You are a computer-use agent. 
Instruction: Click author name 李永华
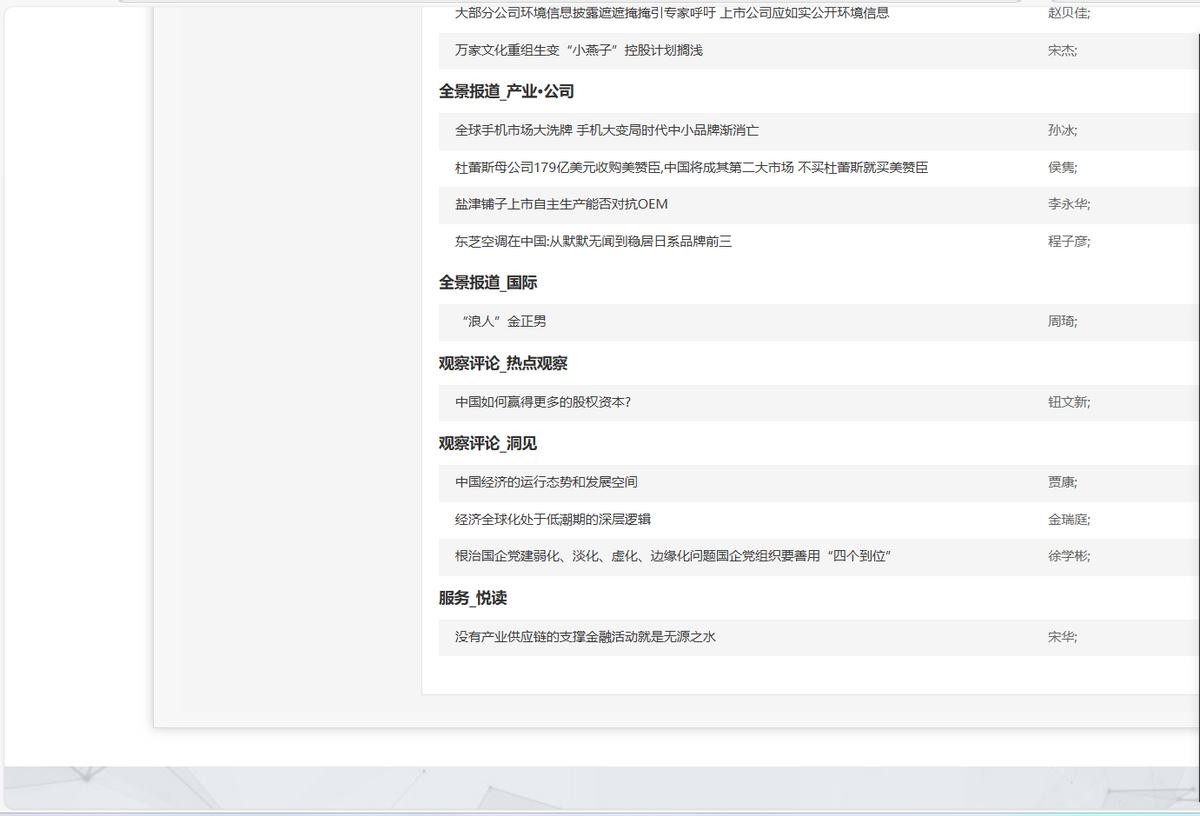pyautogui.click(x=1067, y=205)
